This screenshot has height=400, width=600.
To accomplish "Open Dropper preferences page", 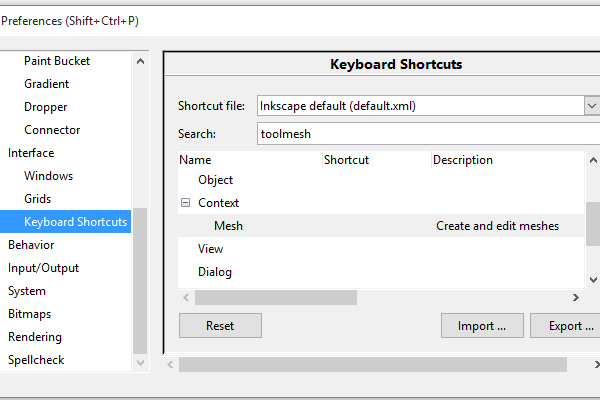I will pos(46,107).
